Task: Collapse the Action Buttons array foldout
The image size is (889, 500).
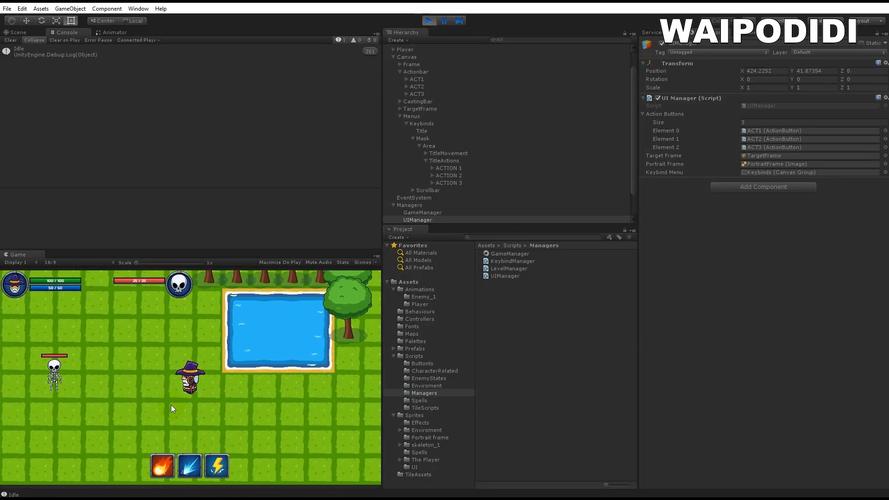Action: click(x=643, y=114)
